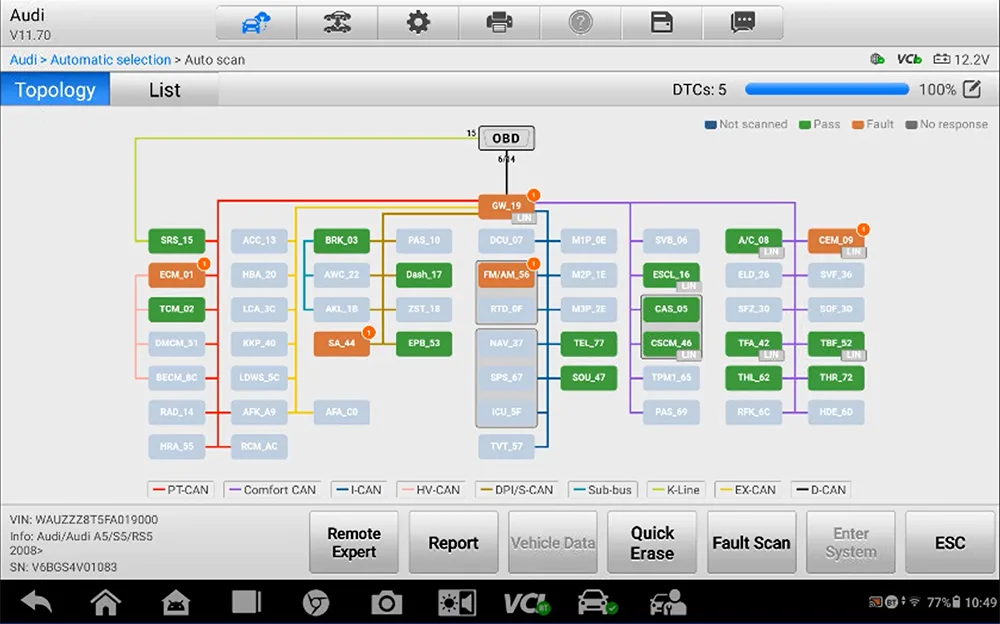Open the cloud vehicle diagnostics icon
Viewport: 1000px width, 624px height.
click(x=256, y=24)
